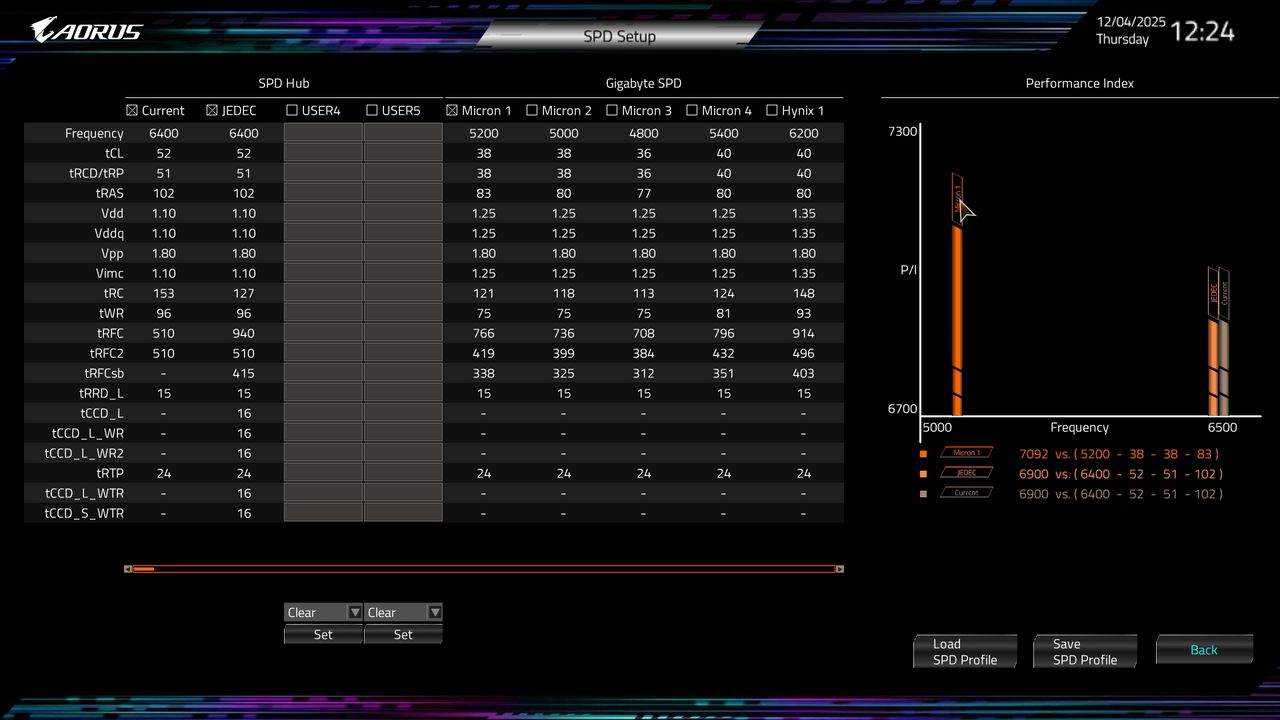Screen dimensions: 1280x720
Task: Click the Gigabyte SPD section header
Action: click(x=646, y=83)
